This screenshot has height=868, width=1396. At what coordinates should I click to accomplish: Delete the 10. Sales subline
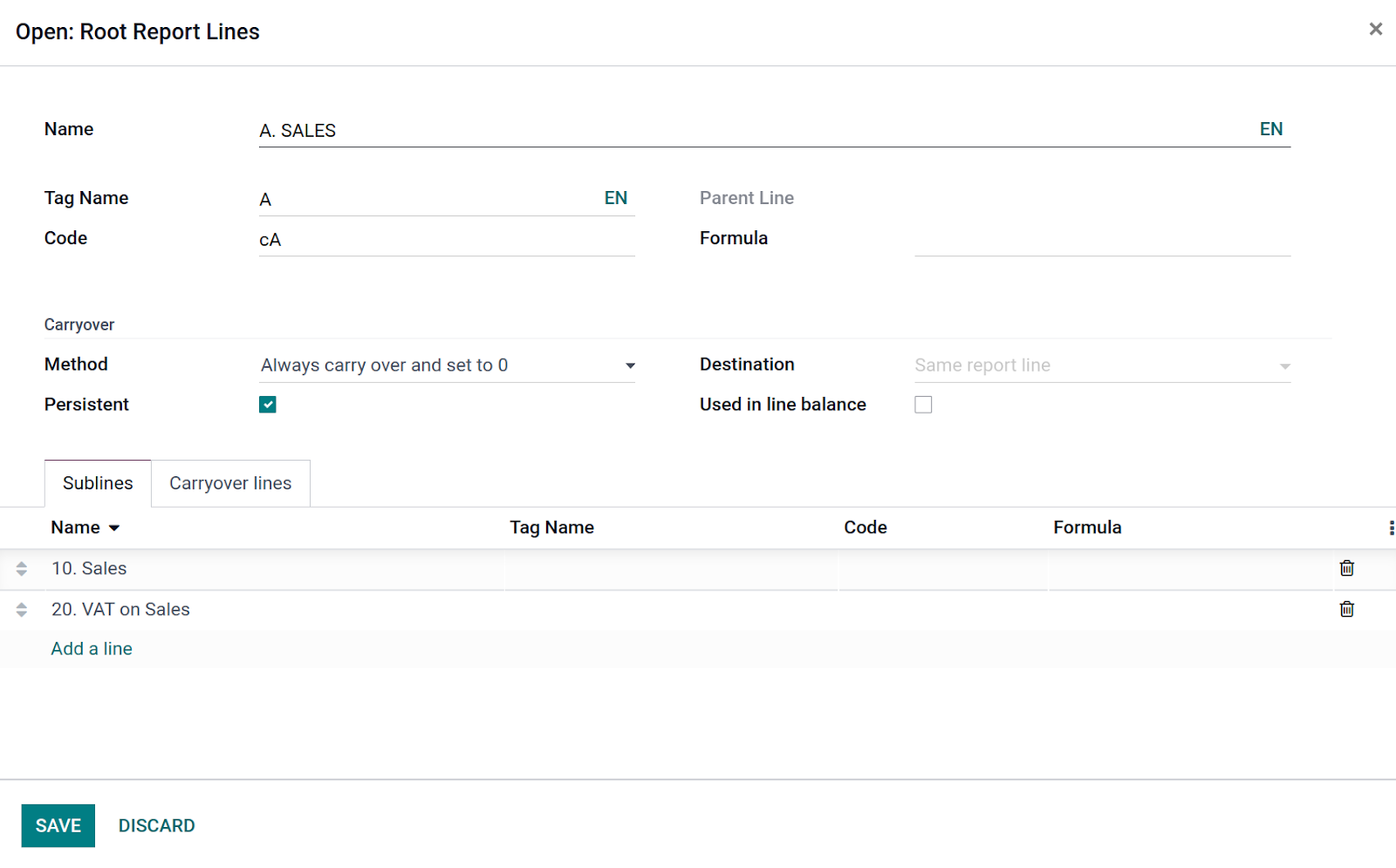[1347, 568]
